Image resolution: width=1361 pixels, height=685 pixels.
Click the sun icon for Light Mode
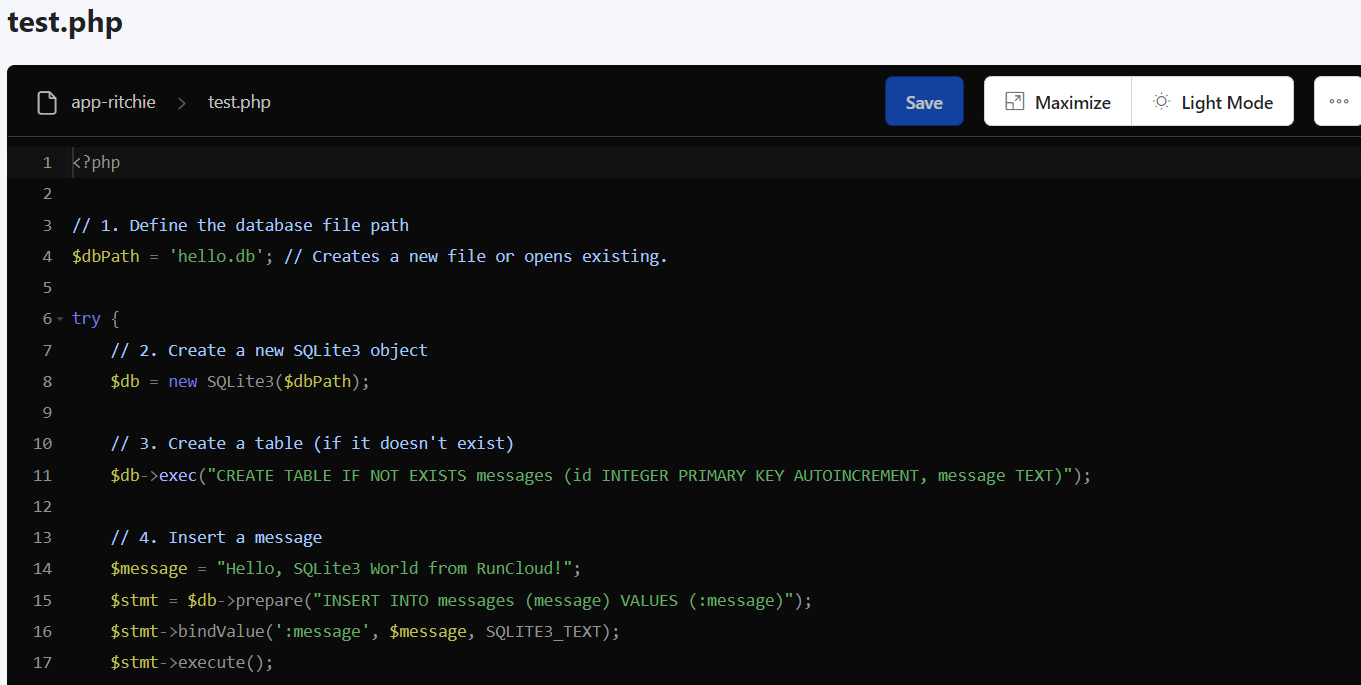(x=1161, y=102)
